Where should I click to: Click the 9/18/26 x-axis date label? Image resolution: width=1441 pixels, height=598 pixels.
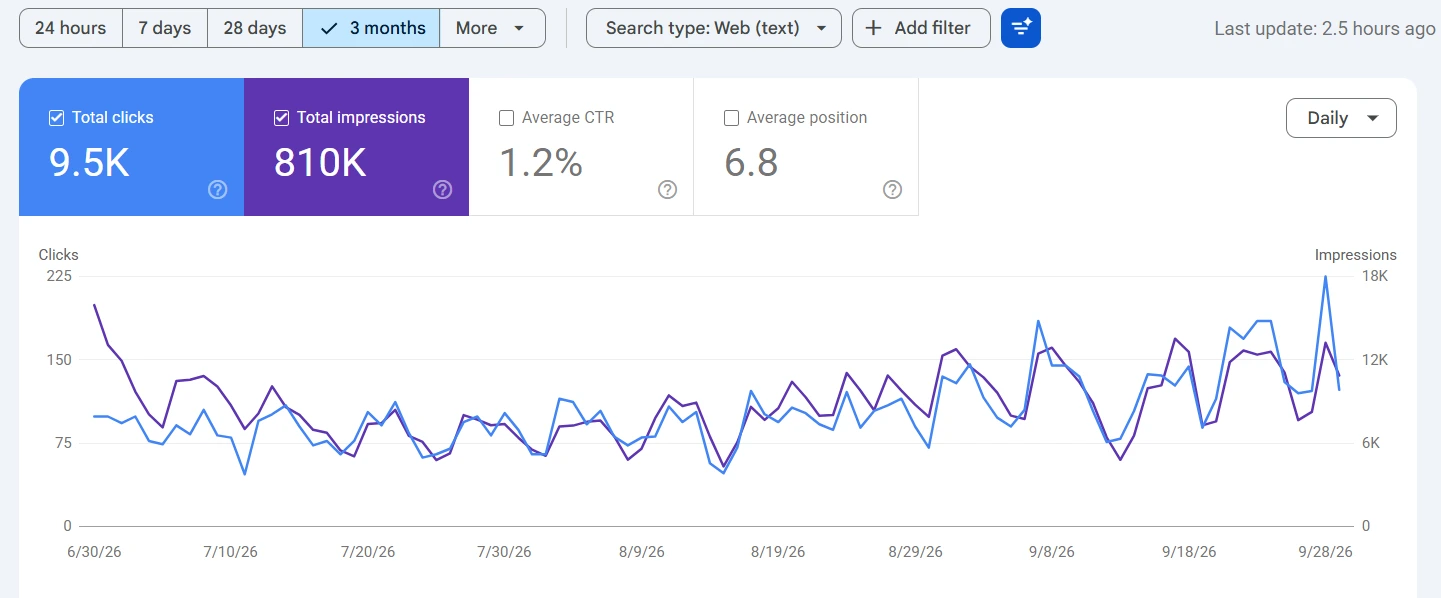(x=1189, y=552)
